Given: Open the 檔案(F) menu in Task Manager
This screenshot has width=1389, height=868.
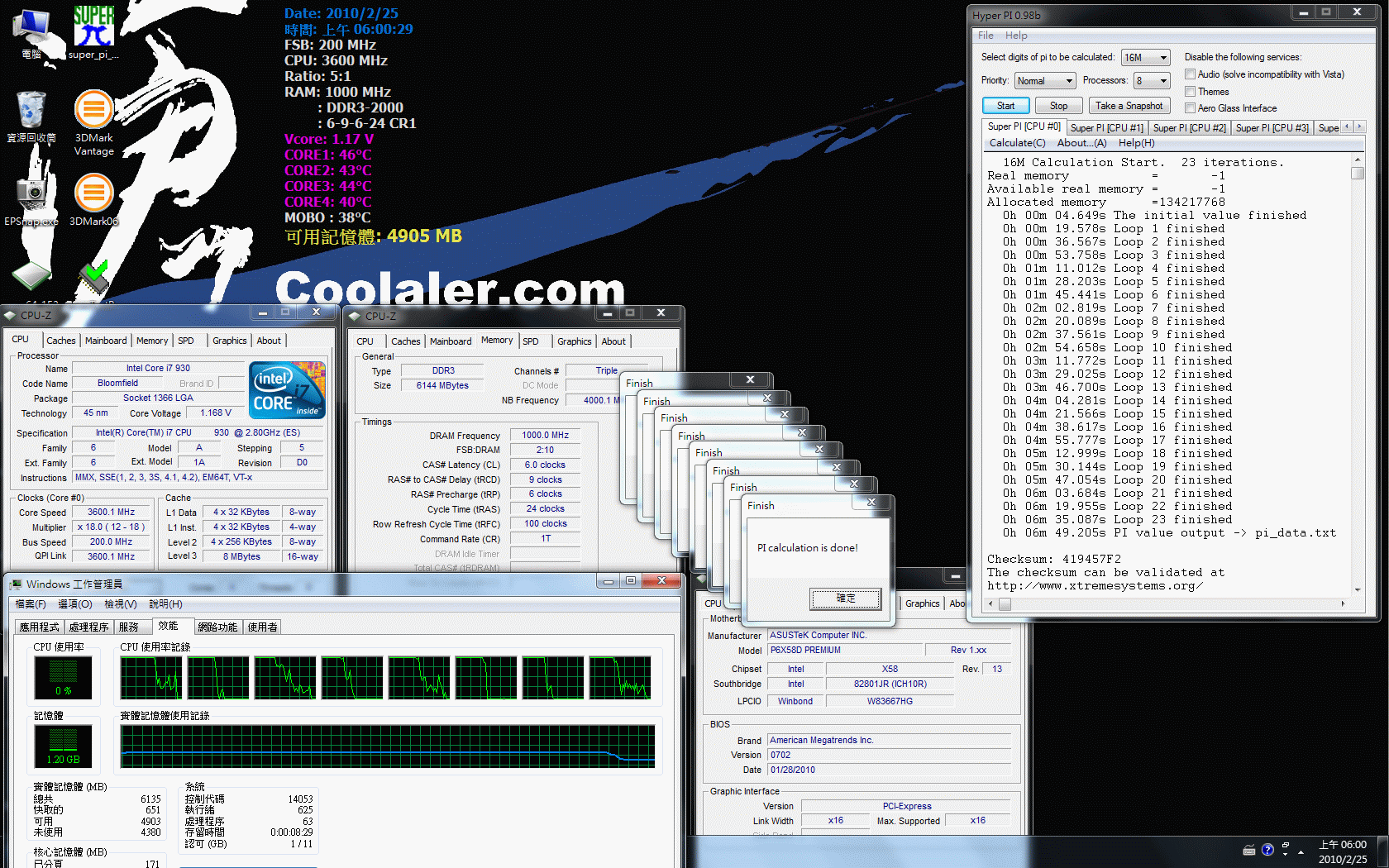Looking at the screenshot, I should 31,604.
